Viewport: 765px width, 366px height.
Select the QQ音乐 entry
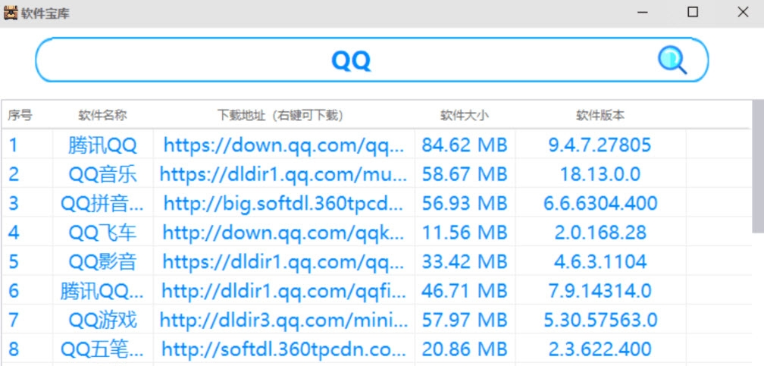(102, 174)
